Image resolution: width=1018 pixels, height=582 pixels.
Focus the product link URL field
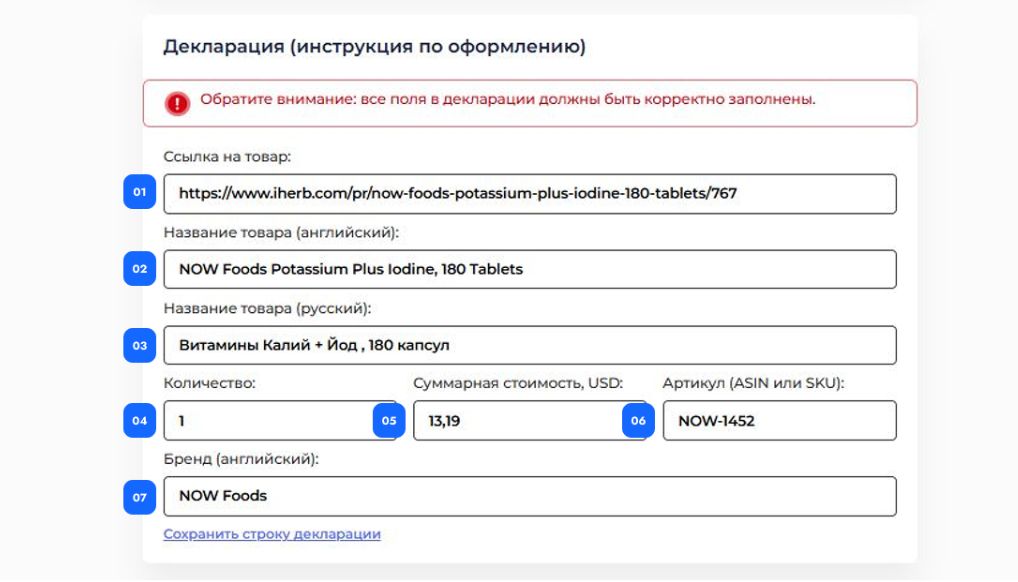tap(530, 194)
